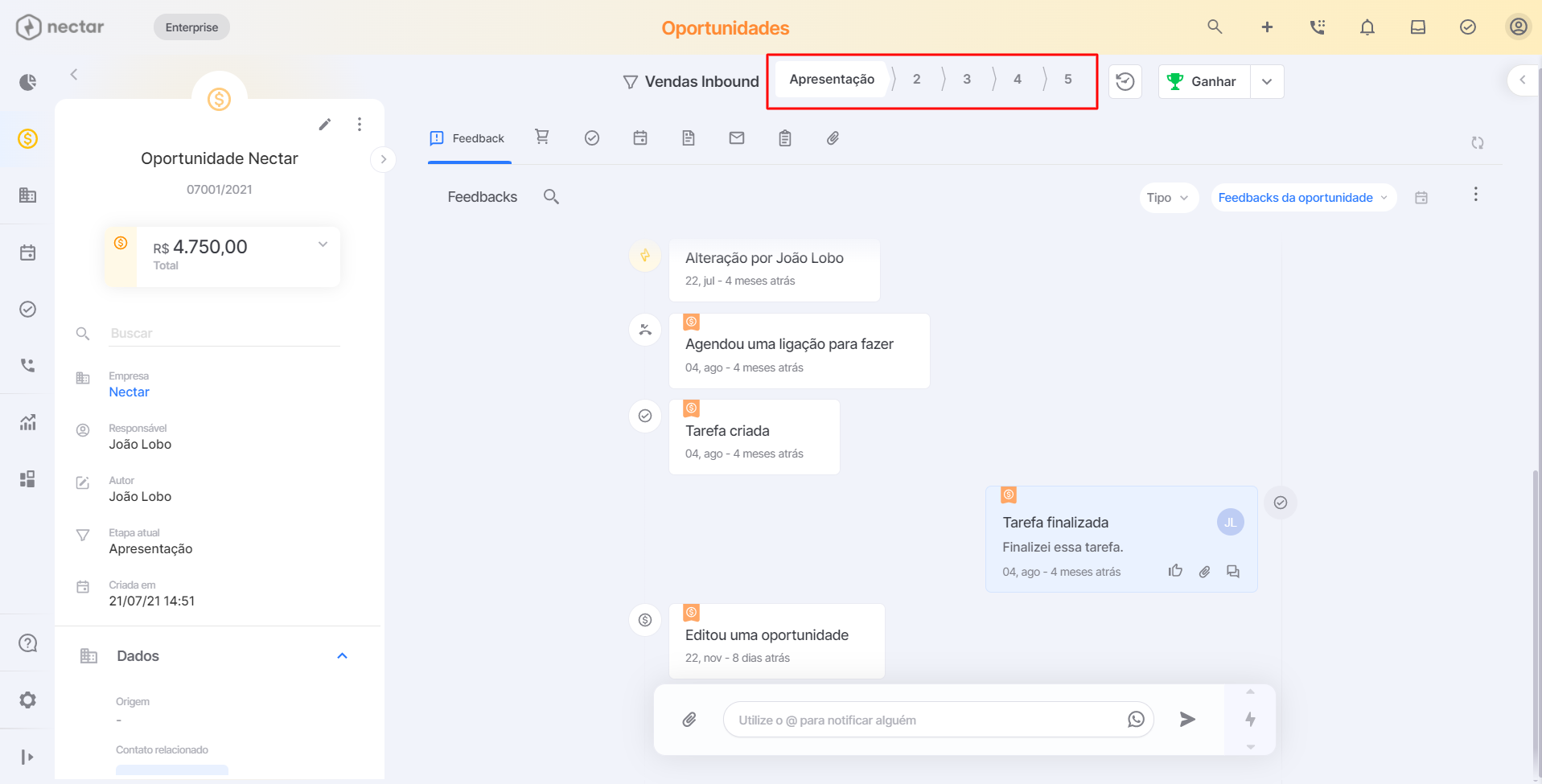The height and width of the screenshot is (784, 1542).
Task: Expand the R$ 4.750,00 total value
Action: click(x=323, y=244)
